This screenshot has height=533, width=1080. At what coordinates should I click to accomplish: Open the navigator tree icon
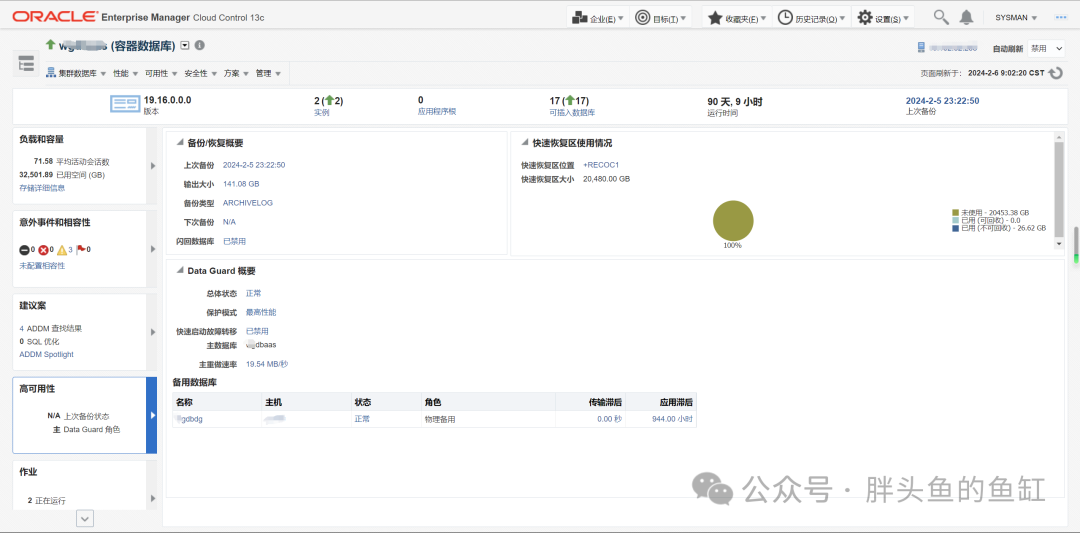[x=26, y=64]
